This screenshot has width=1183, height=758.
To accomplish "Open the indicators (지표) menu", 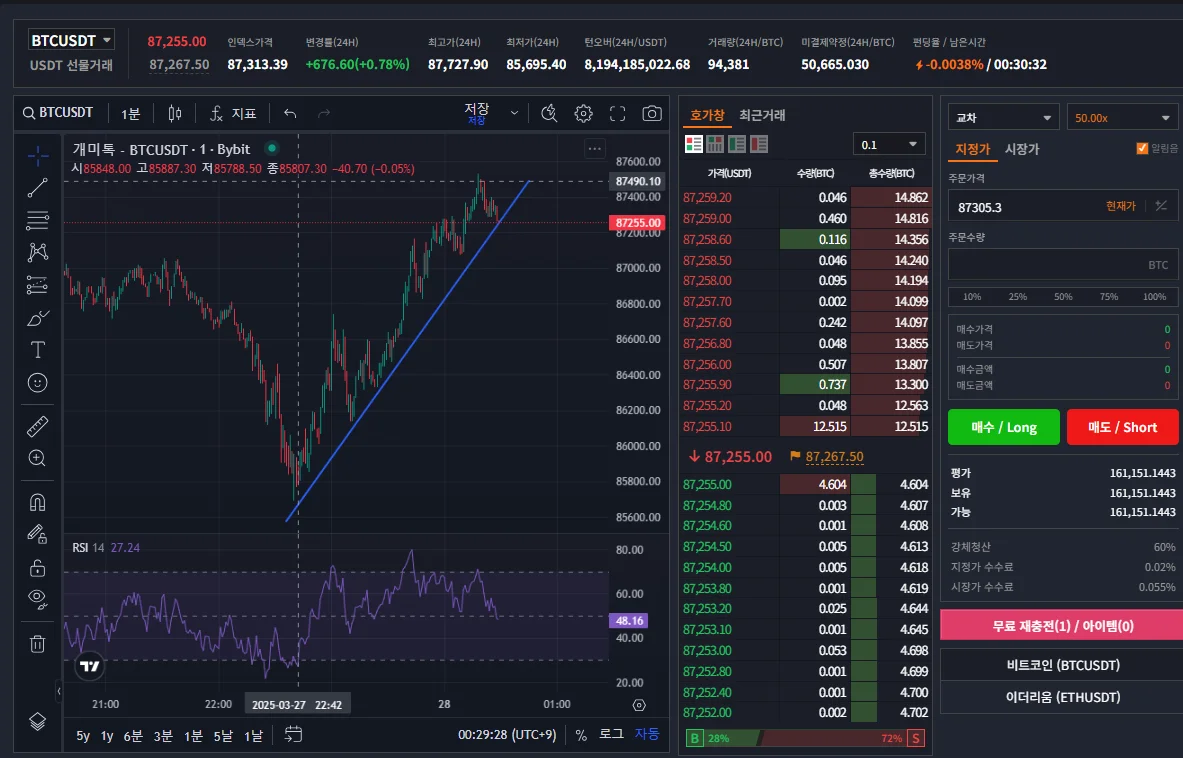I will [x=233, y=114].
